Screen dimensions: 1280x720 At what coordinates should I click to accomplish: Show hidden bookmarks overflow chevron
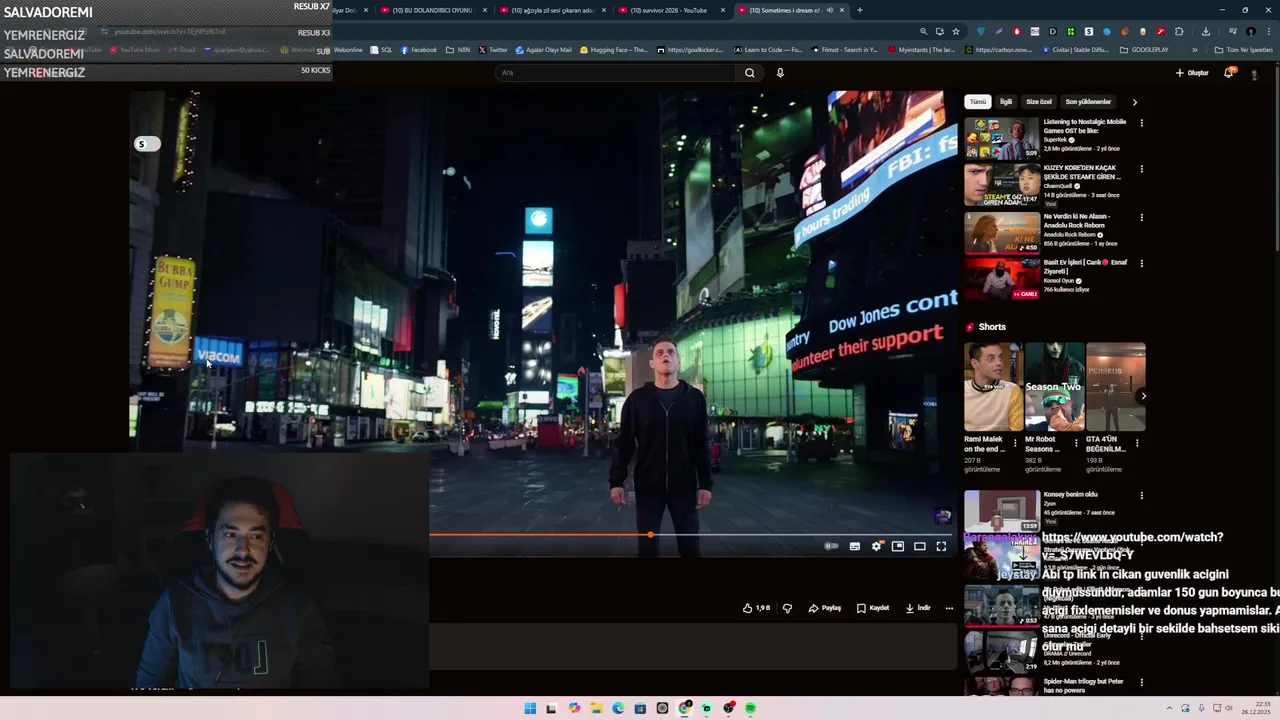[x=1194, y=50]
